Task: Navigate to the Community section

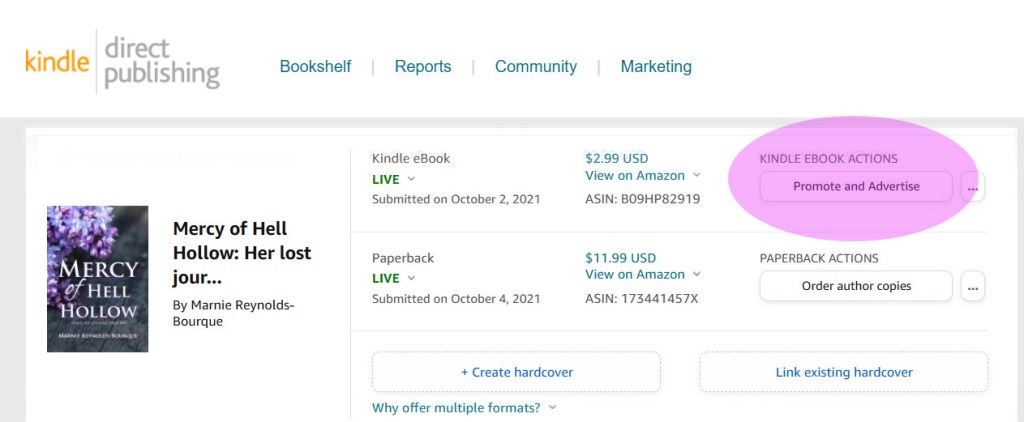Action: pyautogui.click(x=535, y=67)
